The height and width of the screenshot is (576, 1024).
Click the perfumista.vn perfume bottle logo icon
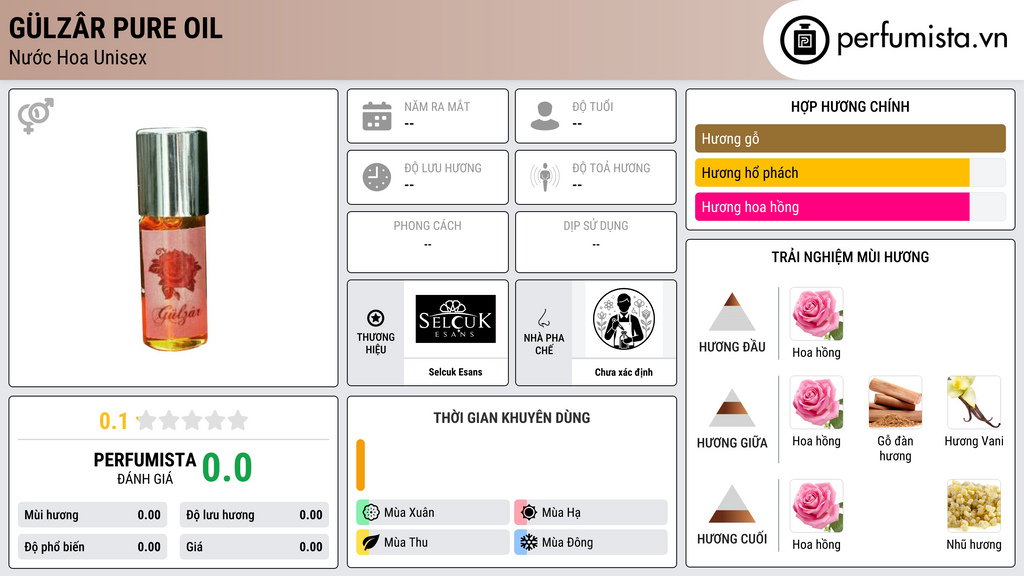[x=804, y=40]
